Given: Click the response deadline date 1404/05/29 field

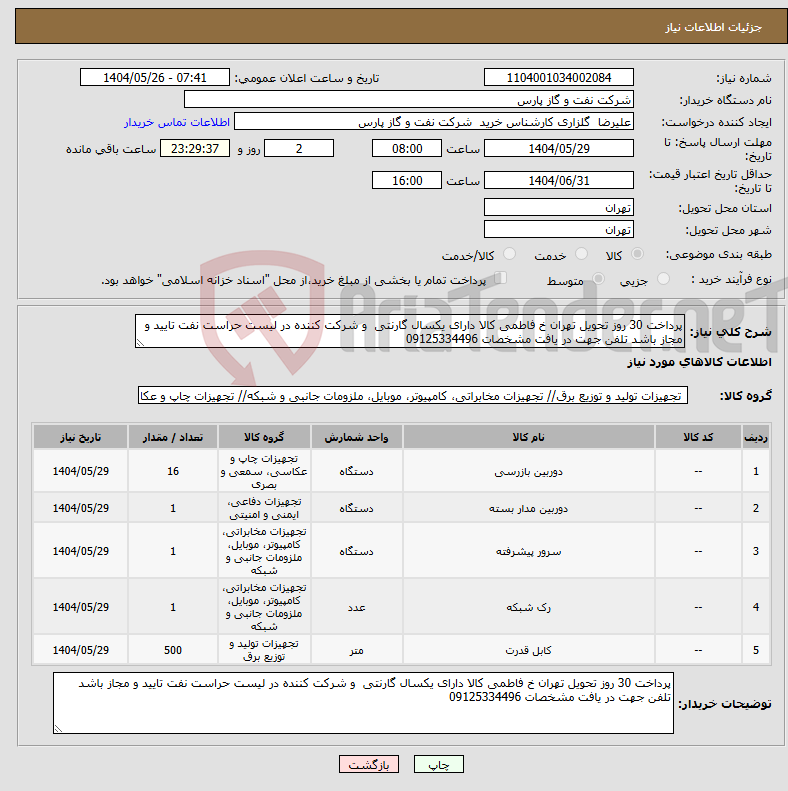Looking at the screenshot, I should point(558,148).
